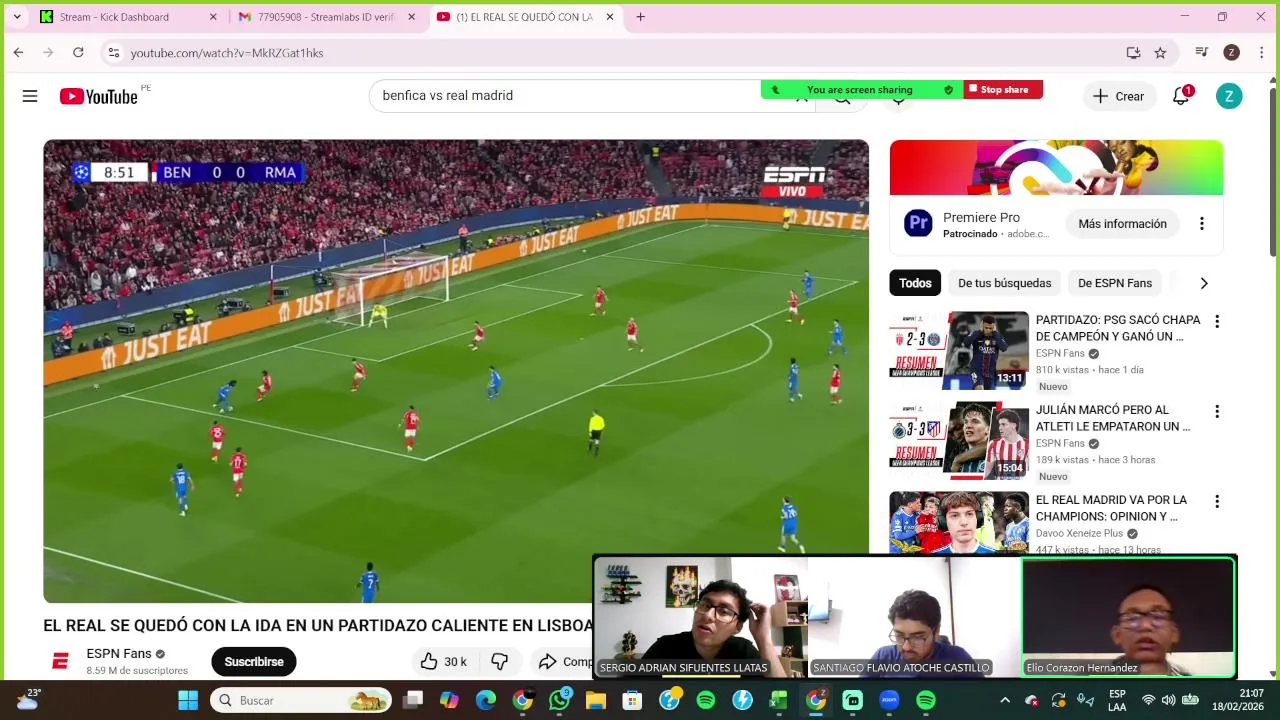Screen dimensions: 1280x720
Task: Click Atleti resumen thumbnail 15:04
Action: [x=959, y=440]
